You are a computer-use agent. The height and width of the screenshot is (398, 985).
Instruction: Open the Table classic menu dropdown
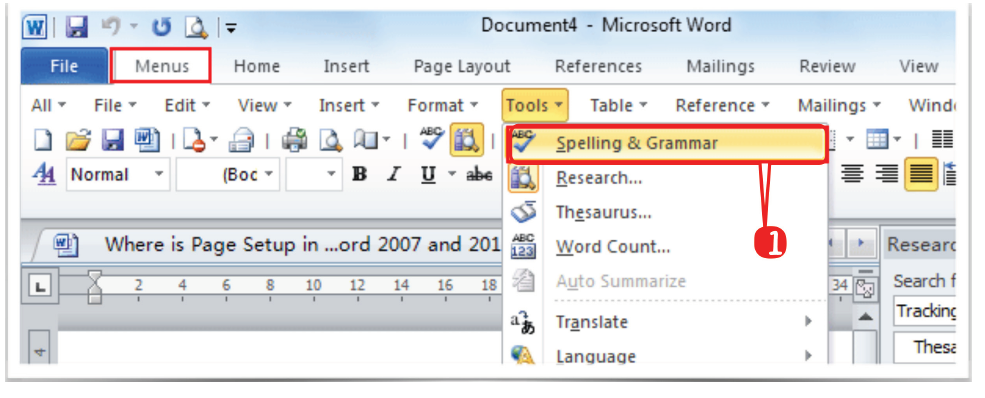[619, 105]
